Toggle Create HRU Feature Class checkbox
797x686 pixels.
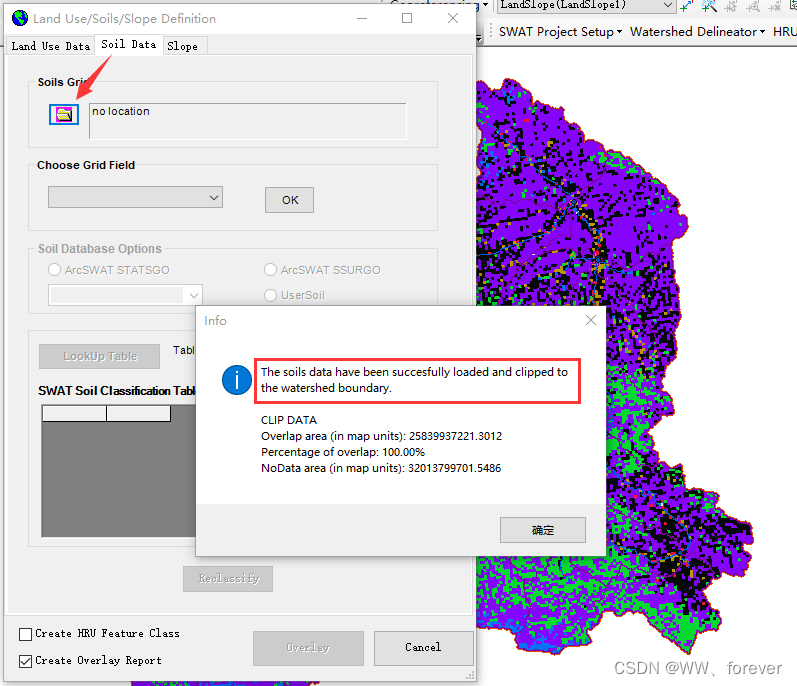tap(25, 634)
